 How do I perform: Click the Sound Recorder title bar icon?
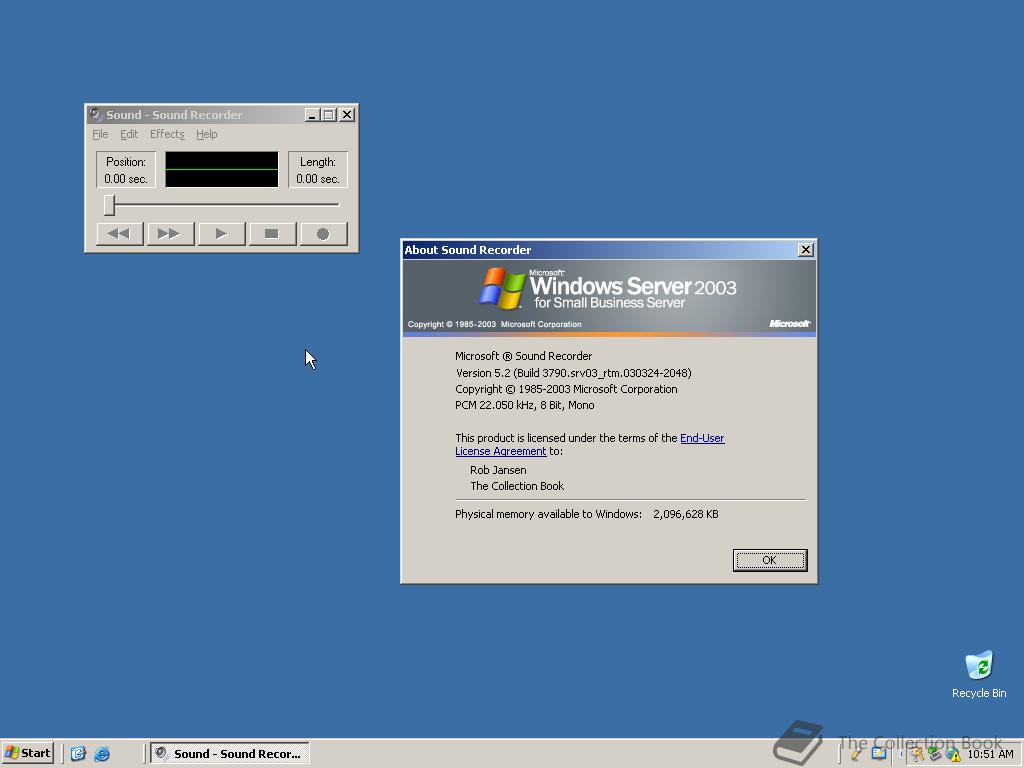96,114
